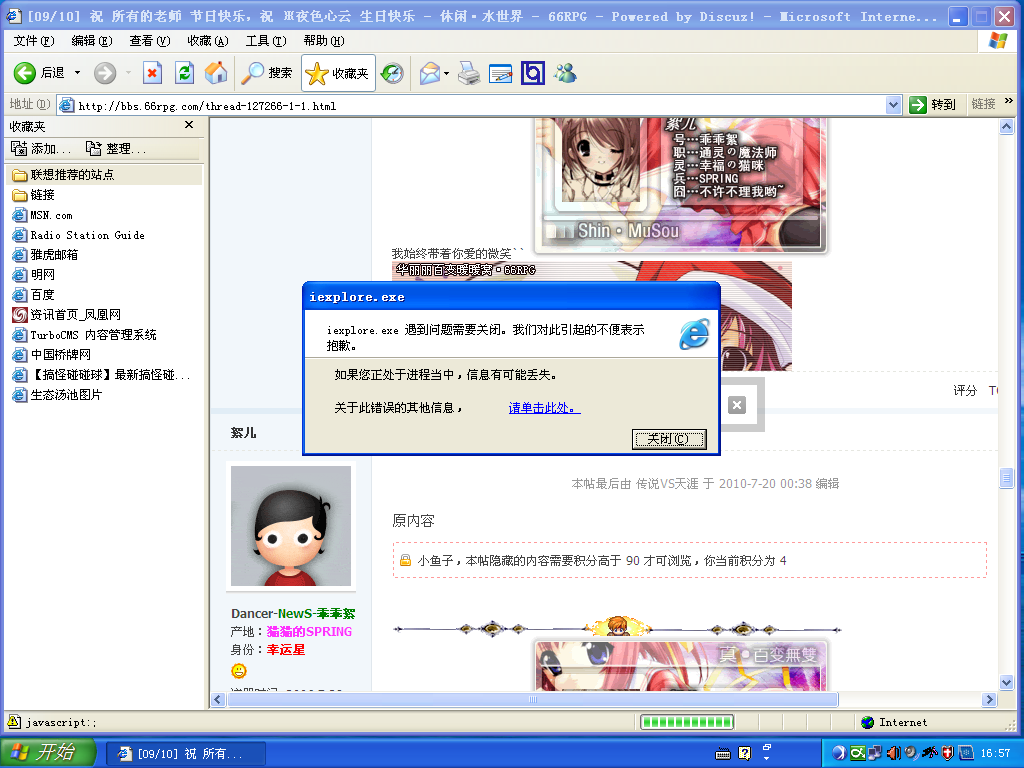
Task: Stop page loading with red X
Action: pos(152,73)
